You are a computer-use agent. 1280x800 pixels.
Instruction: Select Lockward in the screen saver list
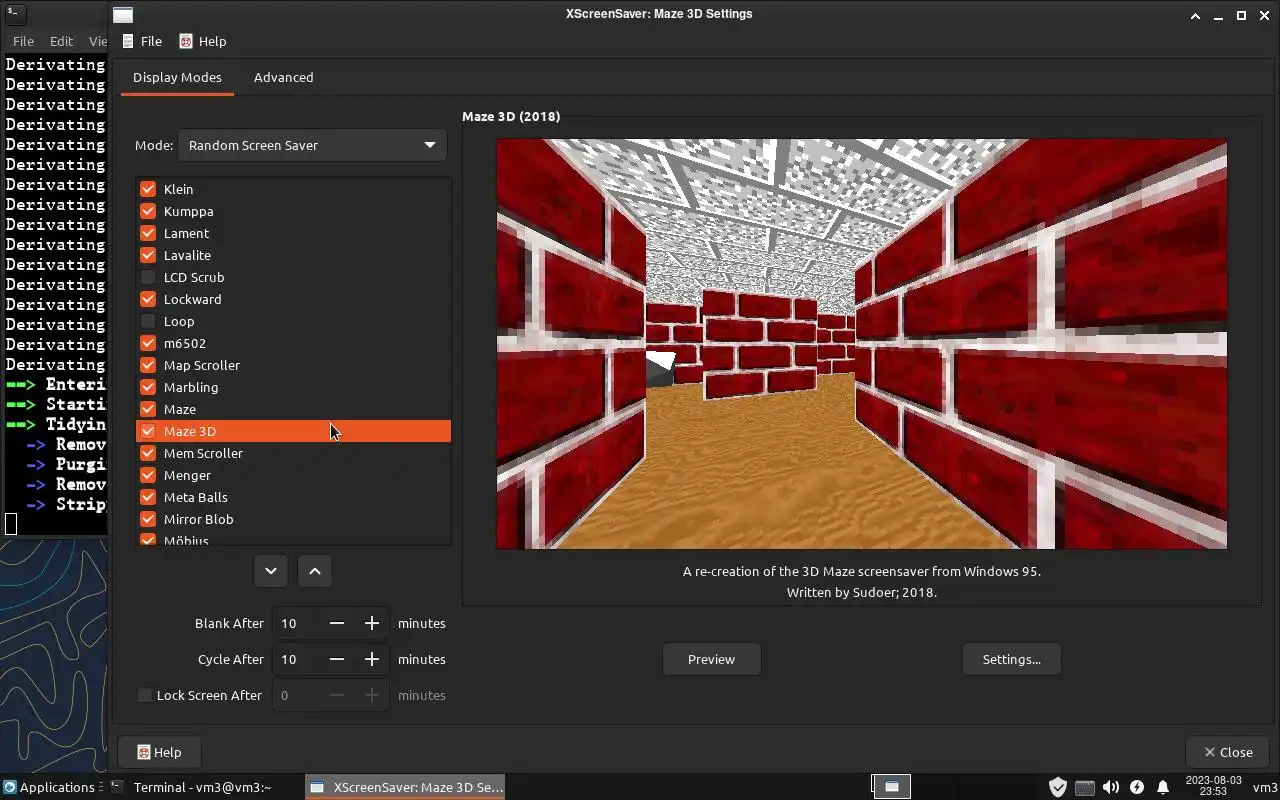293,299
